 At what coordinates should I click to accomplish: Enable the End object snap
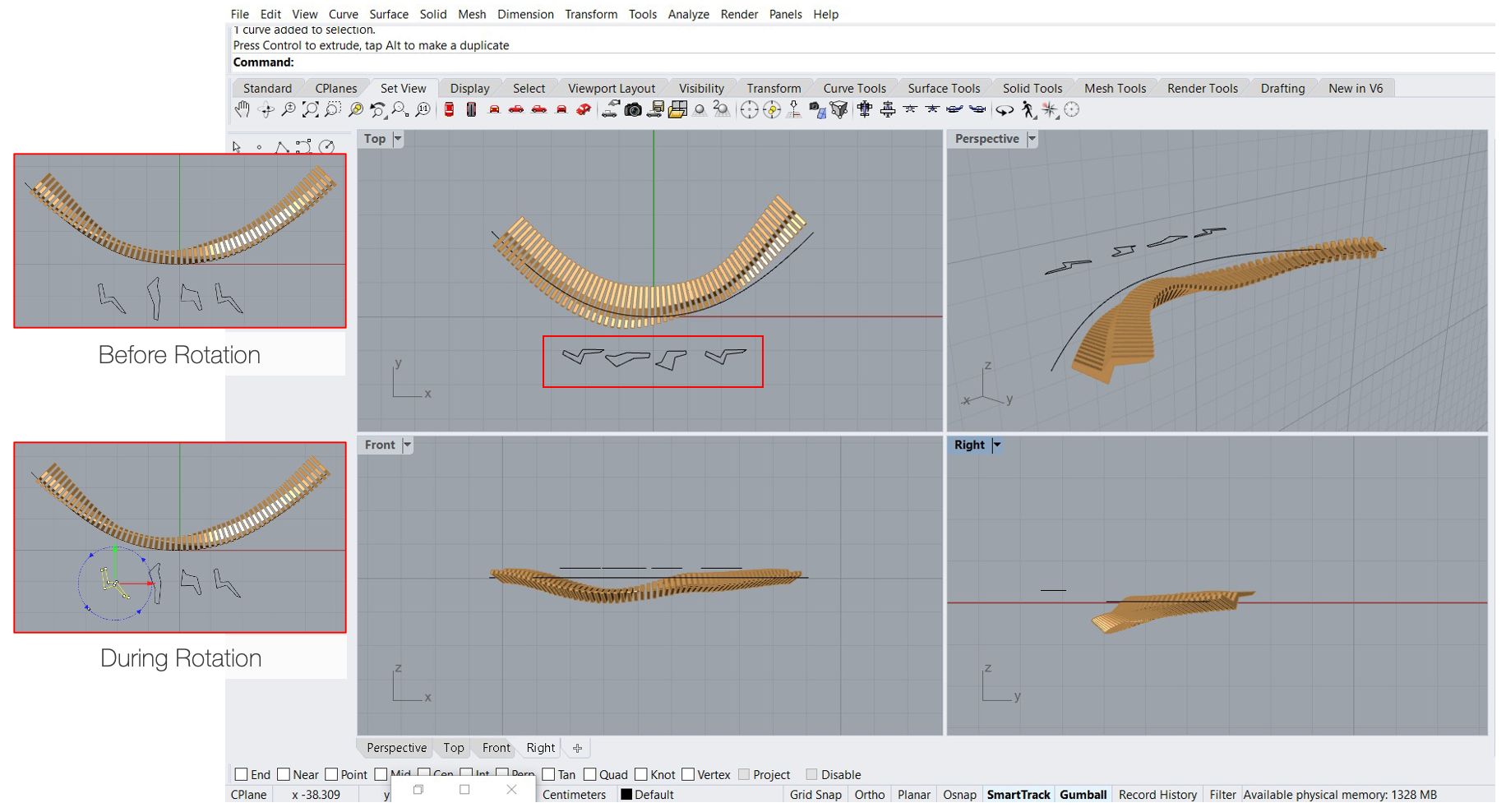(241, 774)
